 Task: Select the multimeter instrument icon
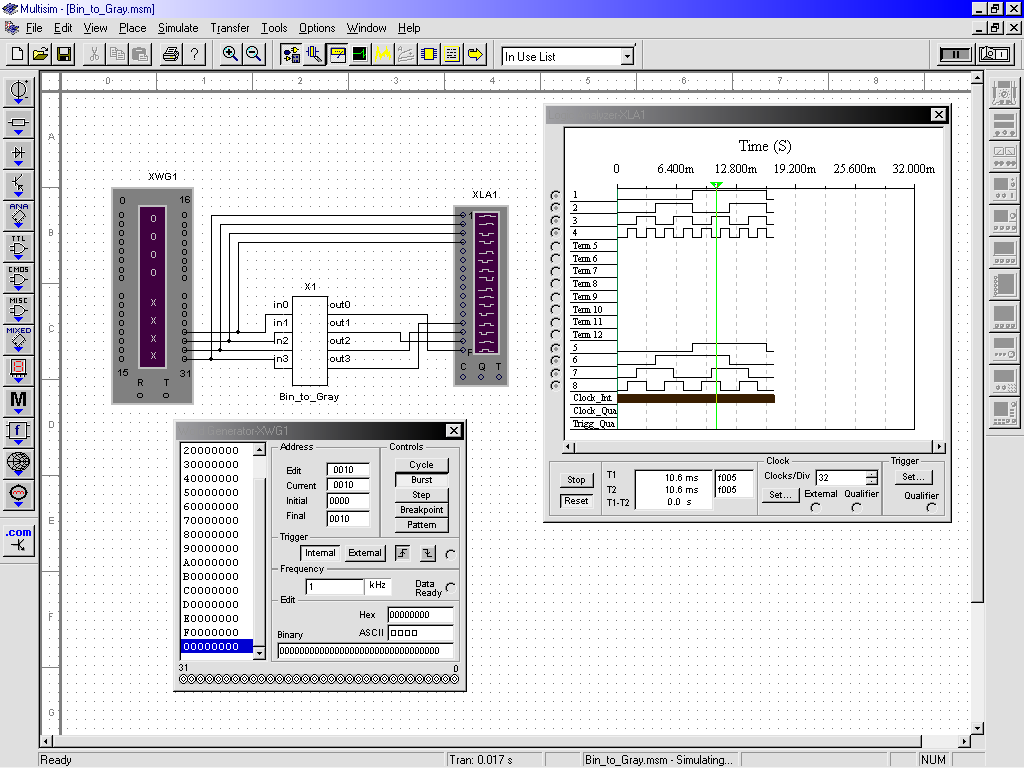click(x=1004, y=92)
